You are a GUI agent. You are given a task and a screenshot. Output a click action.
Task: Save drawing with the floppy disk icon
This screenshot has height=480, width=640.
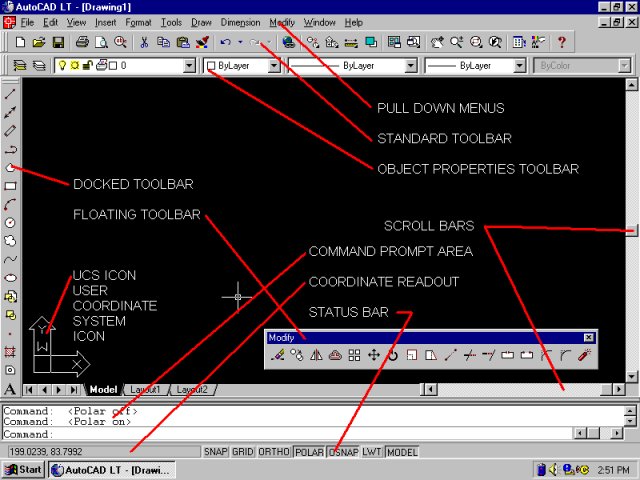(58, 42)
